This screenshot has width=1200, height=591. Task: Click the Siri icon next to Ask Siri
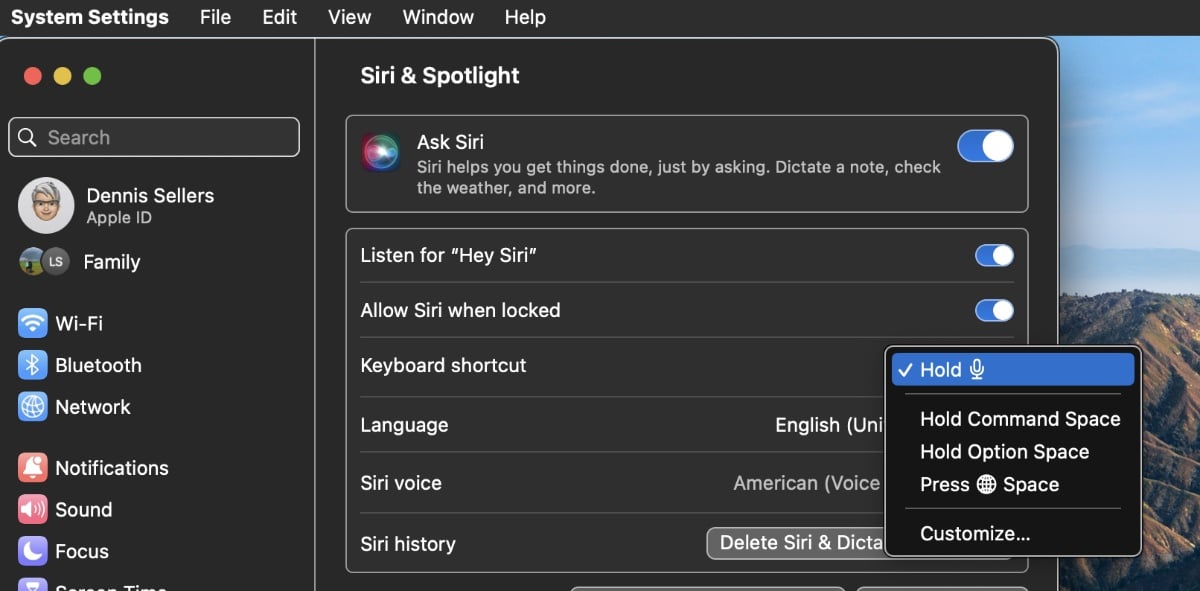coord(381,153)
